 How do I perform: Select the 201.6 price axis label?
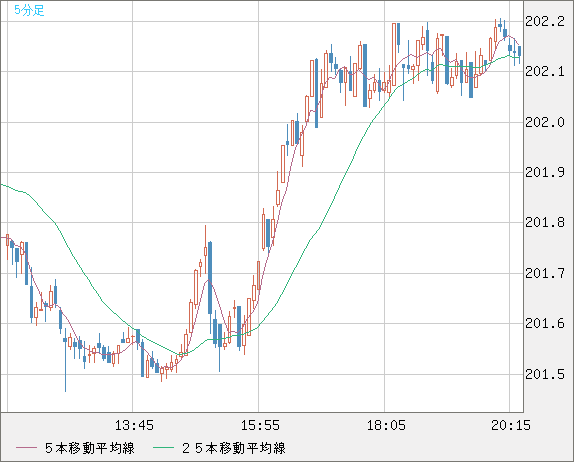[x=545, y=323]
